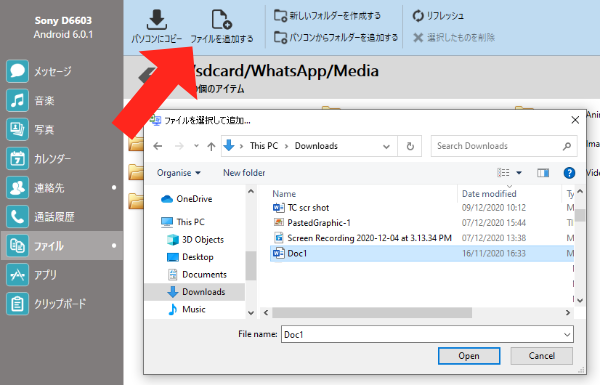Select the 'Doc1' file row
Viewport: 600px width, 385px height.
click(x=422, y=253)
